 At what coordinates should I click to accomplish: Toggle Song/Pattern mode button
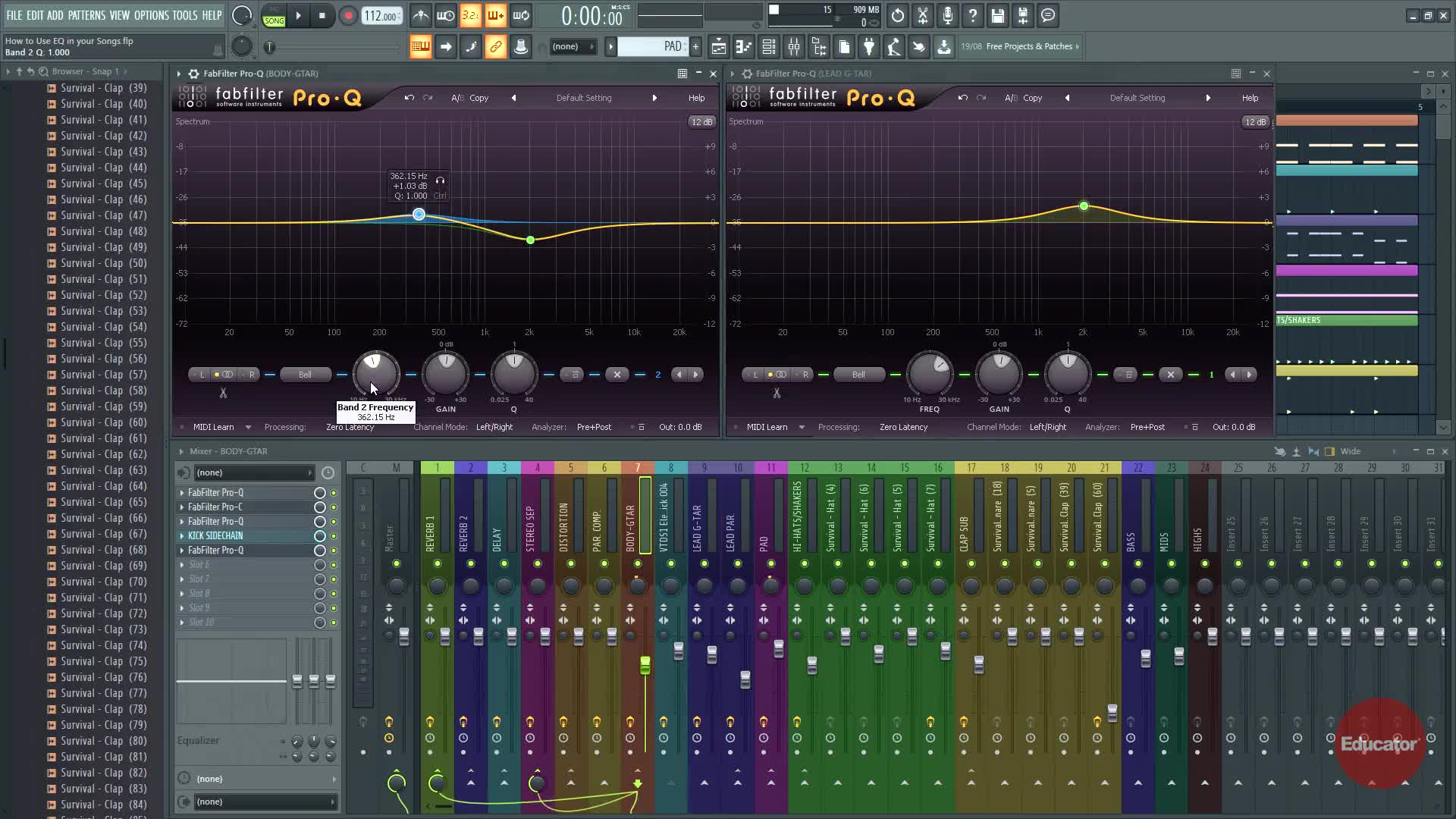(274, 16)
